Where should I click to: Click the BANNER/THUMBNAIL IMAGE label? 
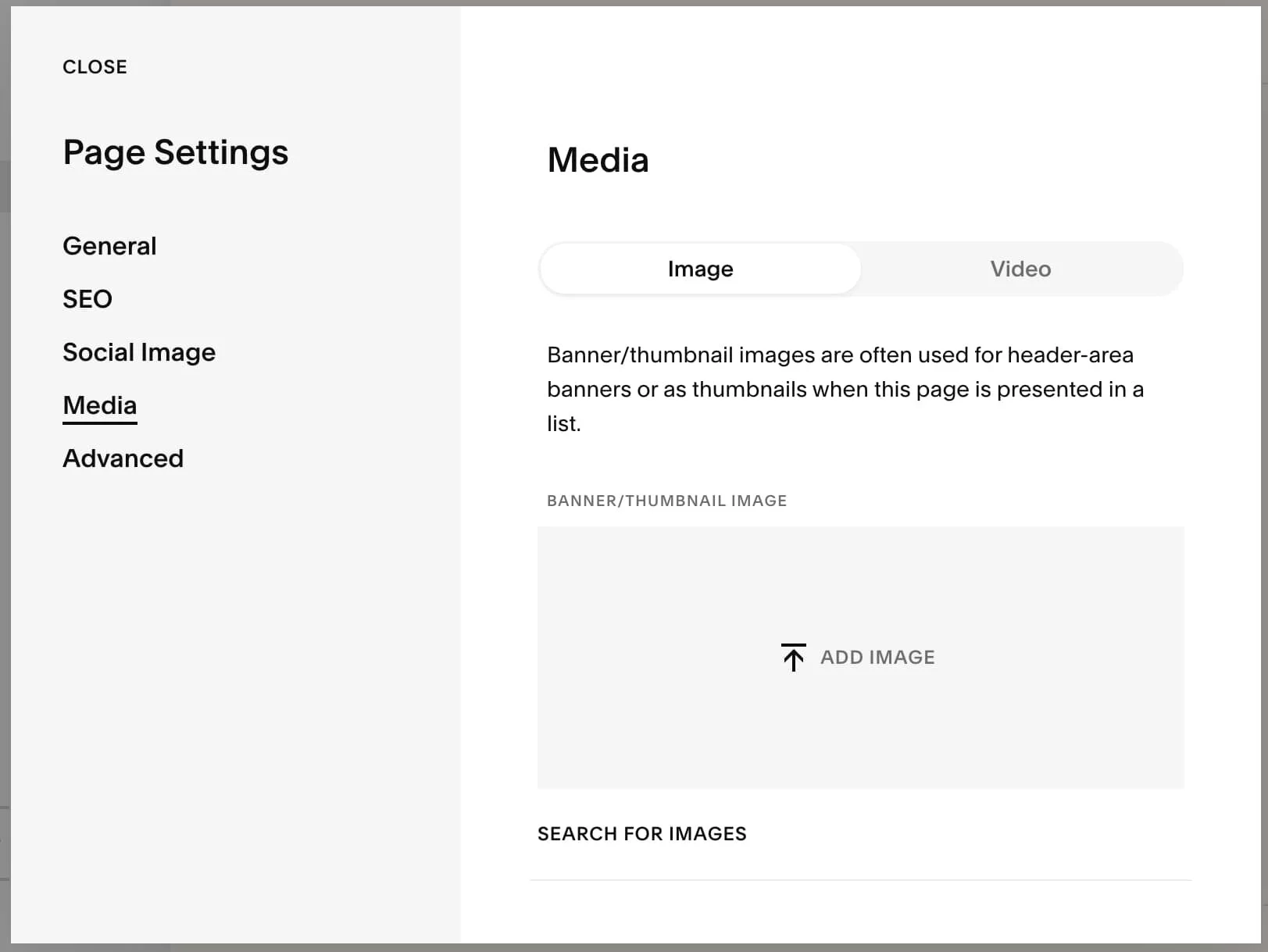[666, 500]
